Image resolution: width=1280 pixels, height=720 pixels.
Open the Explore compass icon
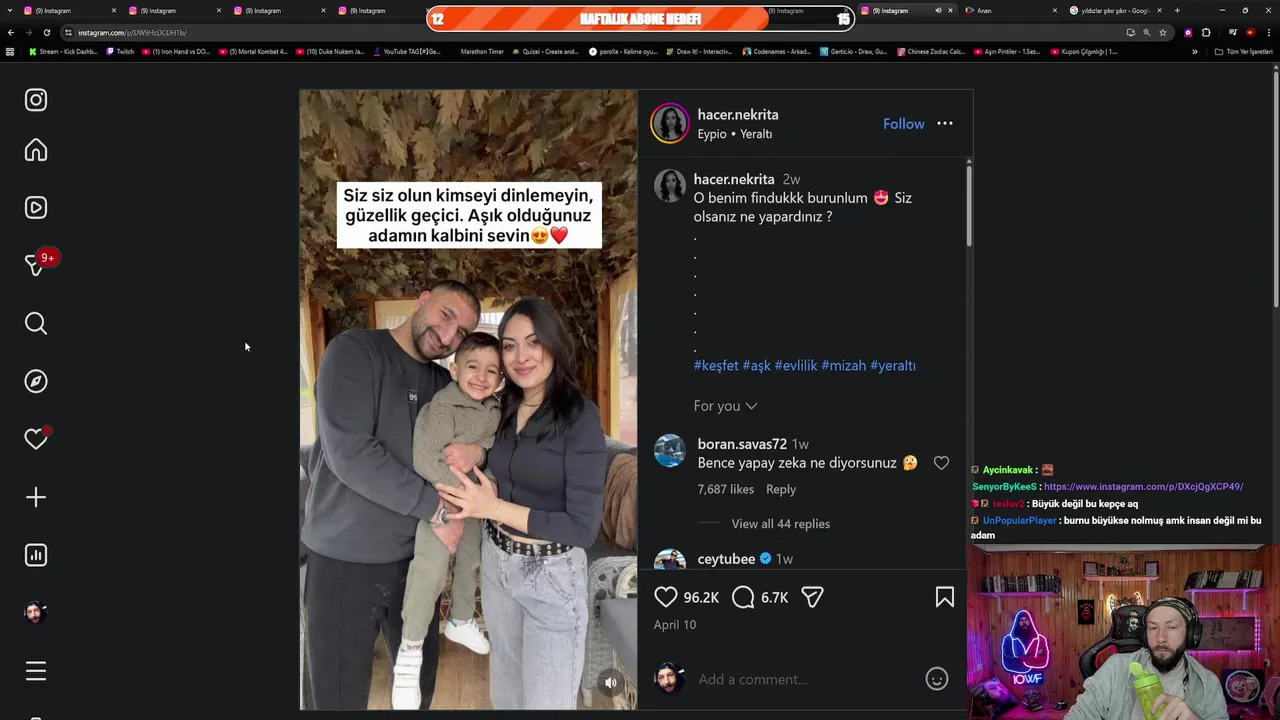tap(36, 381)
